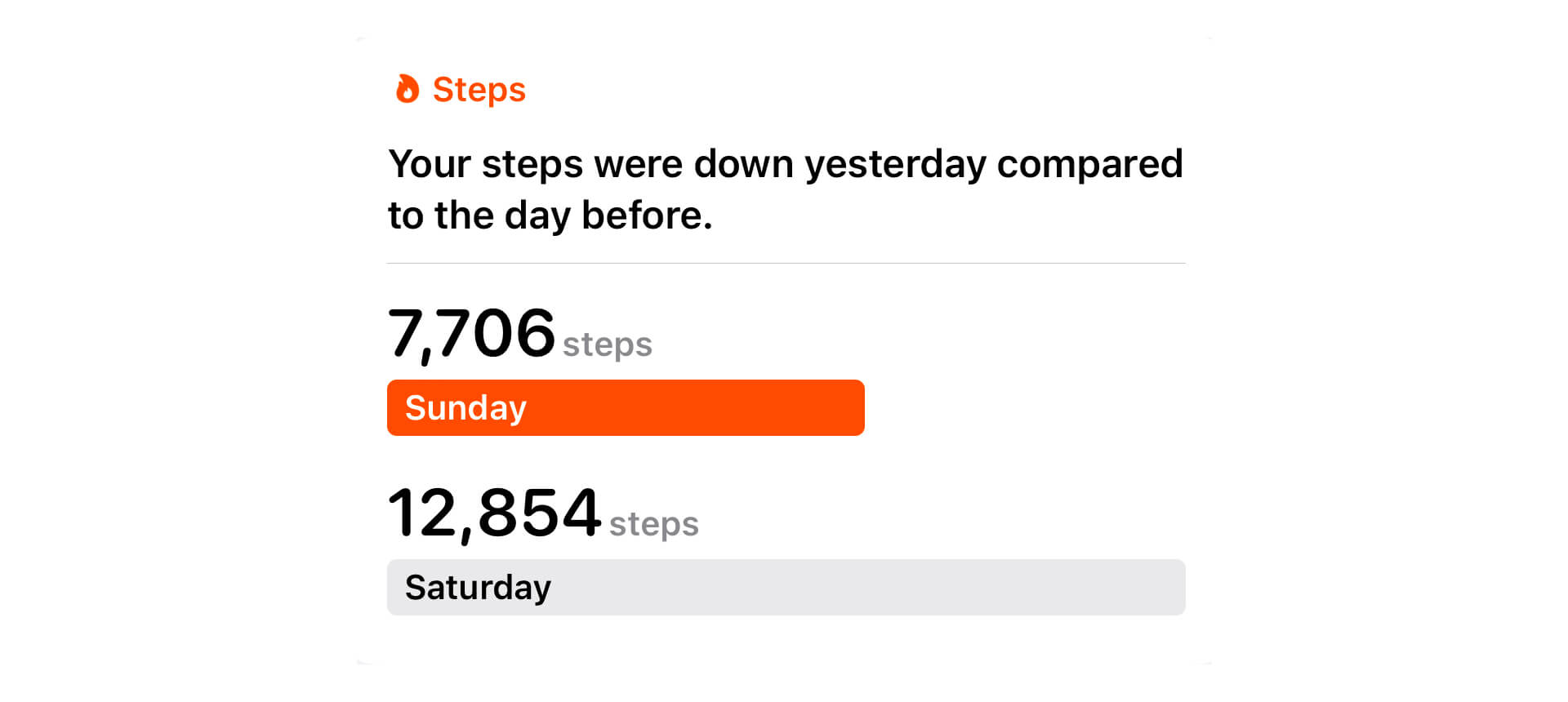Click the Sunday label text

[x=465, y=407]
